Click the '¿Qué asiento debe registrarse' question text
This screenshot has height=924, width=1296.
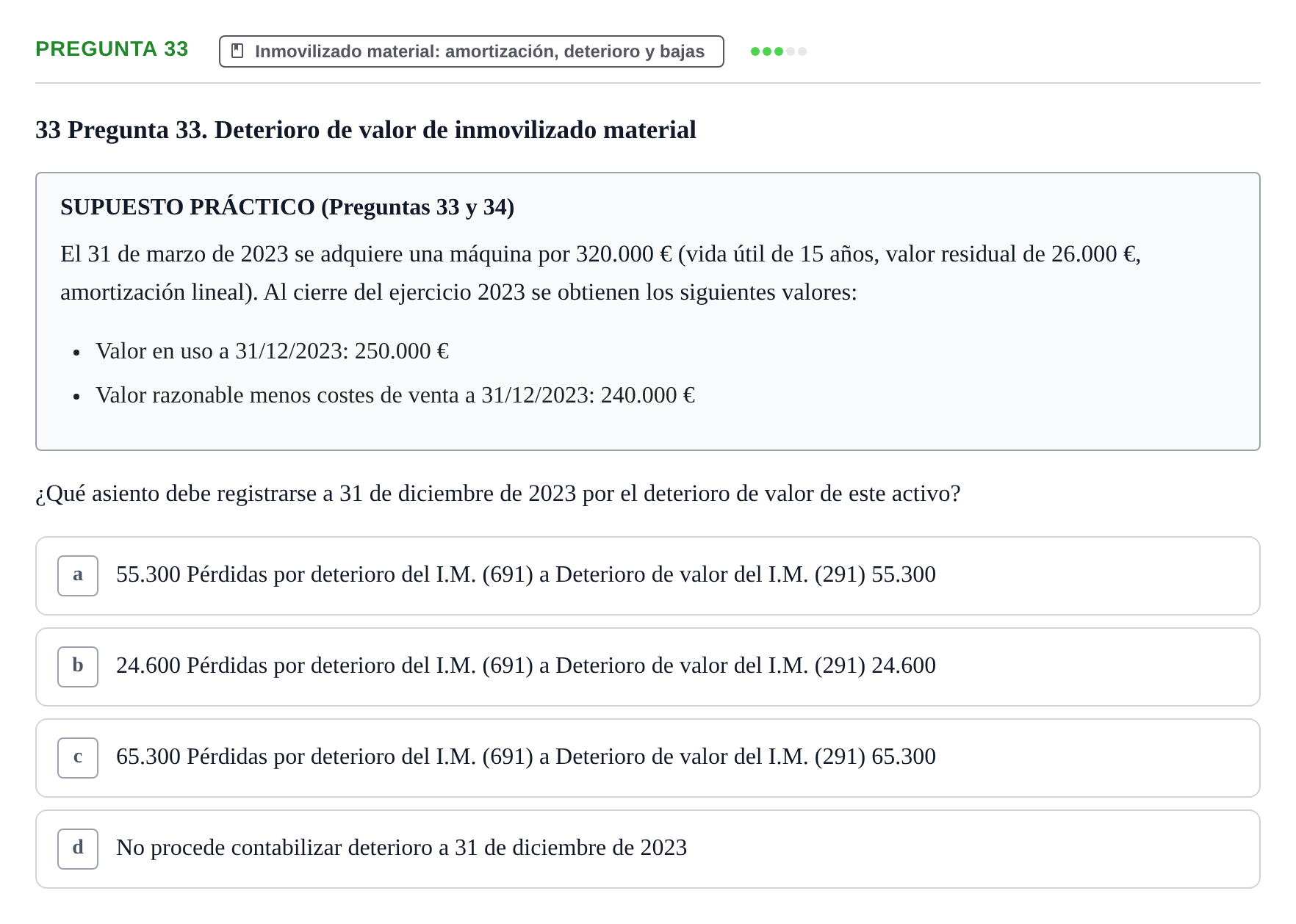click(x=498, y=494)
